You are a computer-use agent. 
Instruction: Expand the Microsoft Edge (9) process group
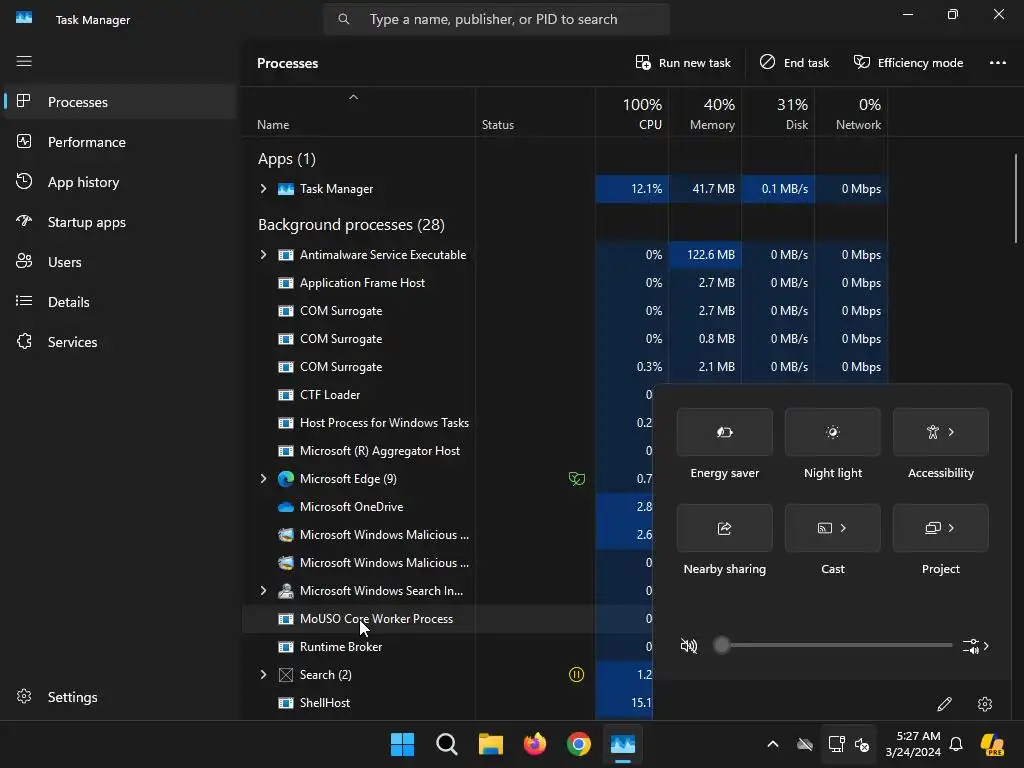coord(263,479)
